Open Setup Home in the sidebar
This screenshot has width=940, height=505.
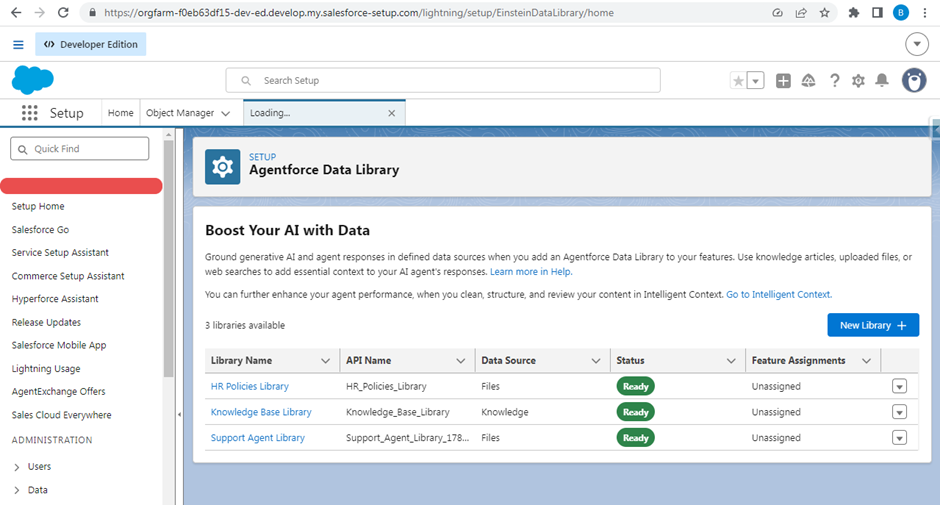38,206
